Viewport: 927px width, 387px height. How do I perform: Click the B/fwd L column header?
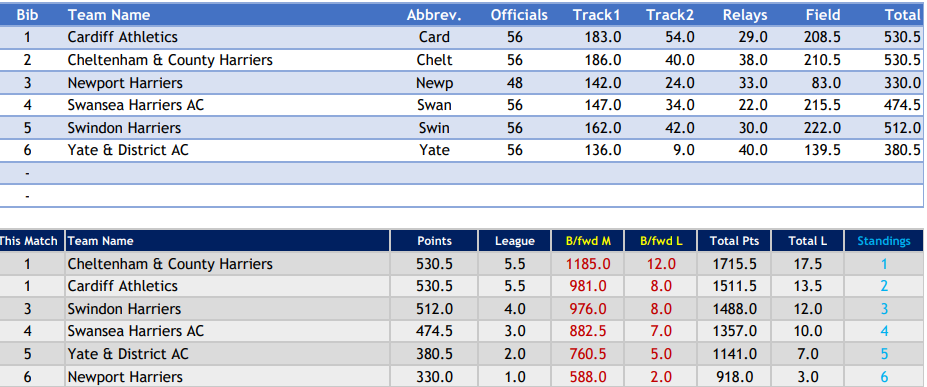660,241
